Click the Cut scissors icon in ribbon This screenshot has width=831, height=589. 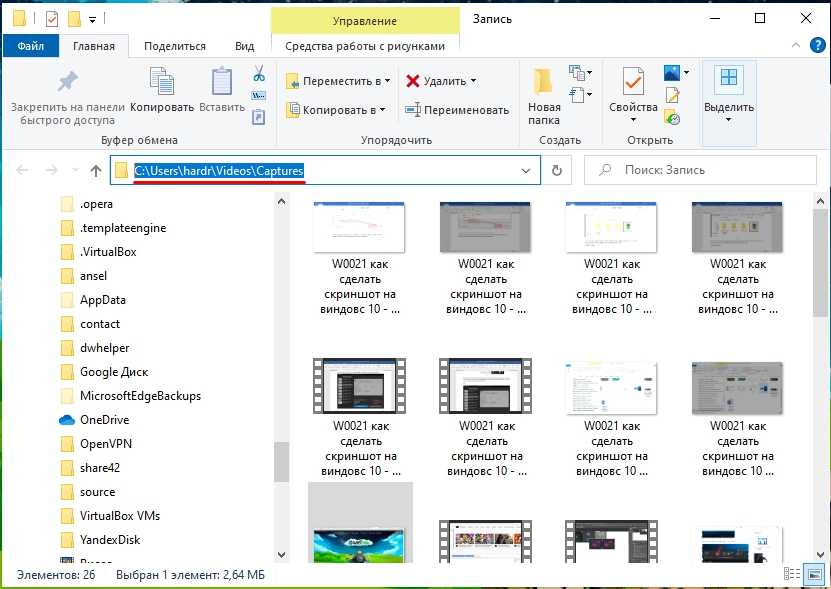258,74
